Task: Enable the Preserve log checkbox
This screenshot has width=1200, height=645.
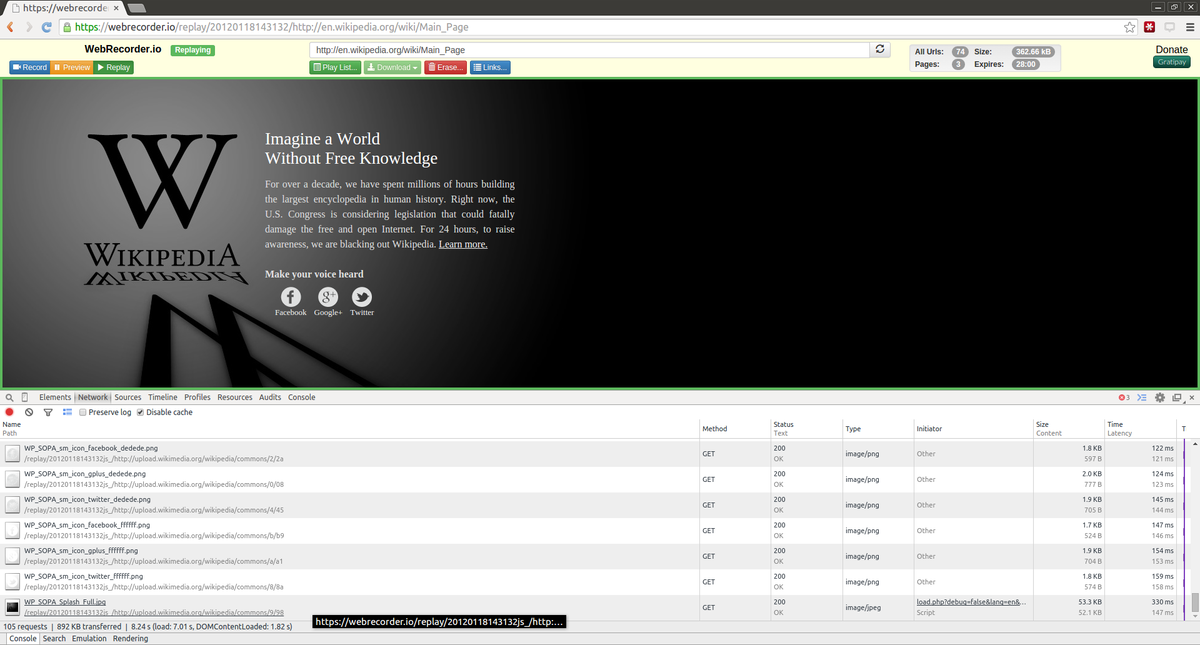Action: [83, 412]
